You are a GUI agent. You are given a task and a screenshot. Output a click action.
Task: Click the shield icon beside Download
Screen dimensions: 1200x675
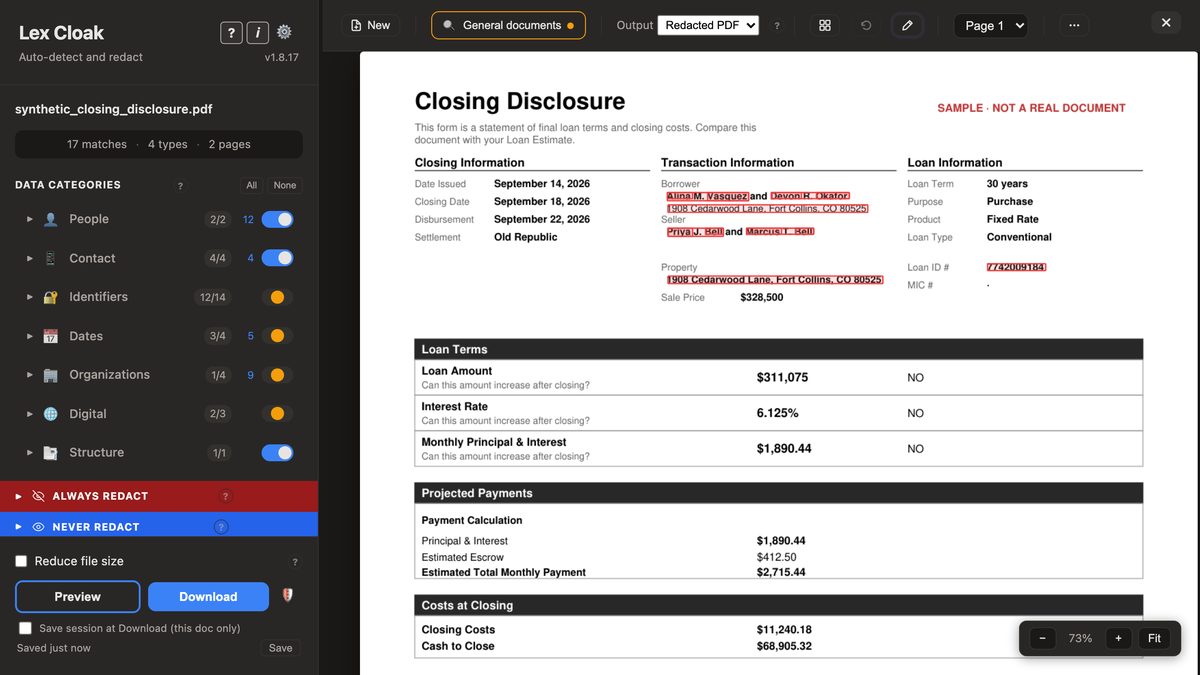tap(288, 596)
